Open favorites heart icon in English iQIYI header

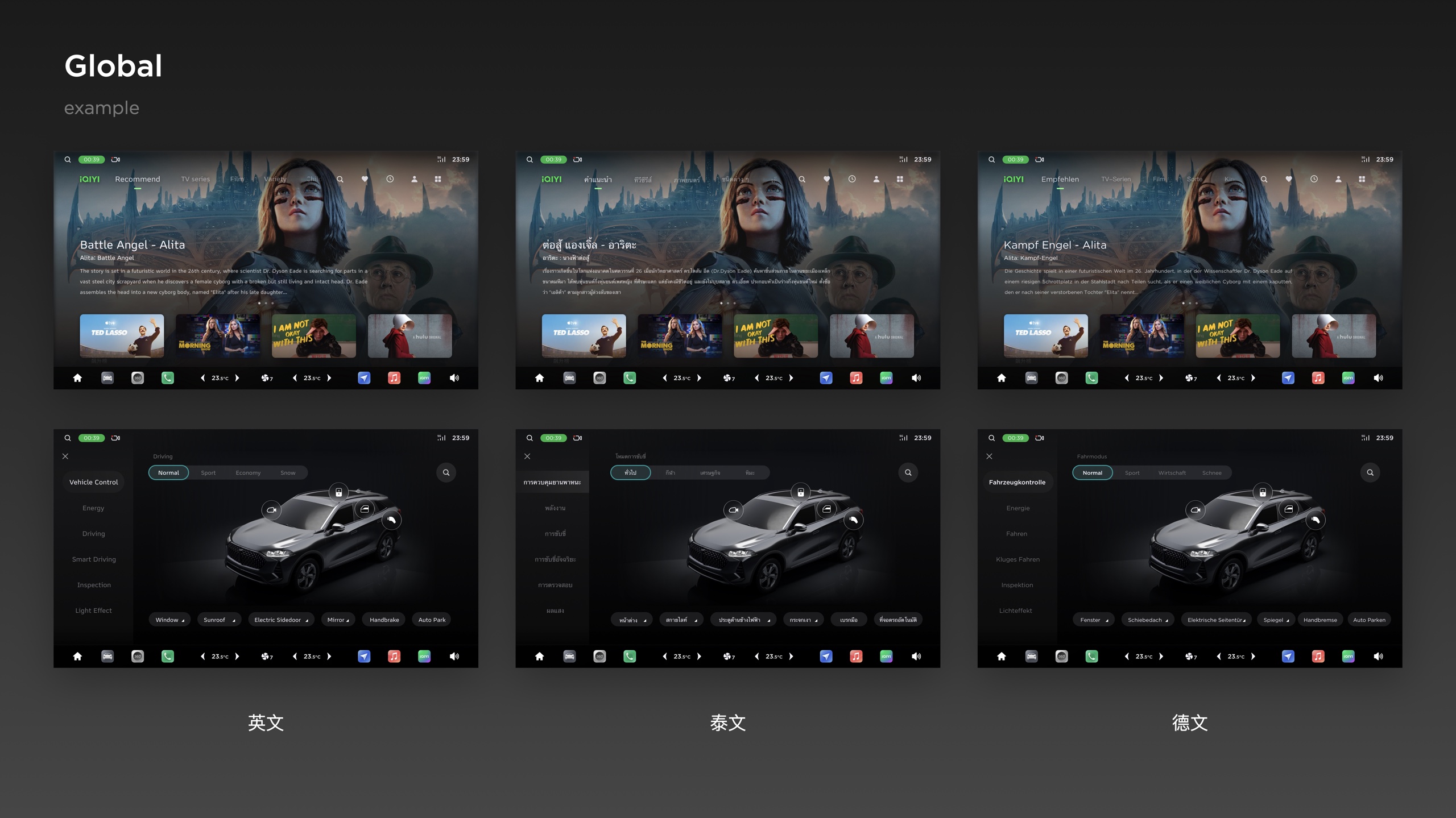(365, 179)
